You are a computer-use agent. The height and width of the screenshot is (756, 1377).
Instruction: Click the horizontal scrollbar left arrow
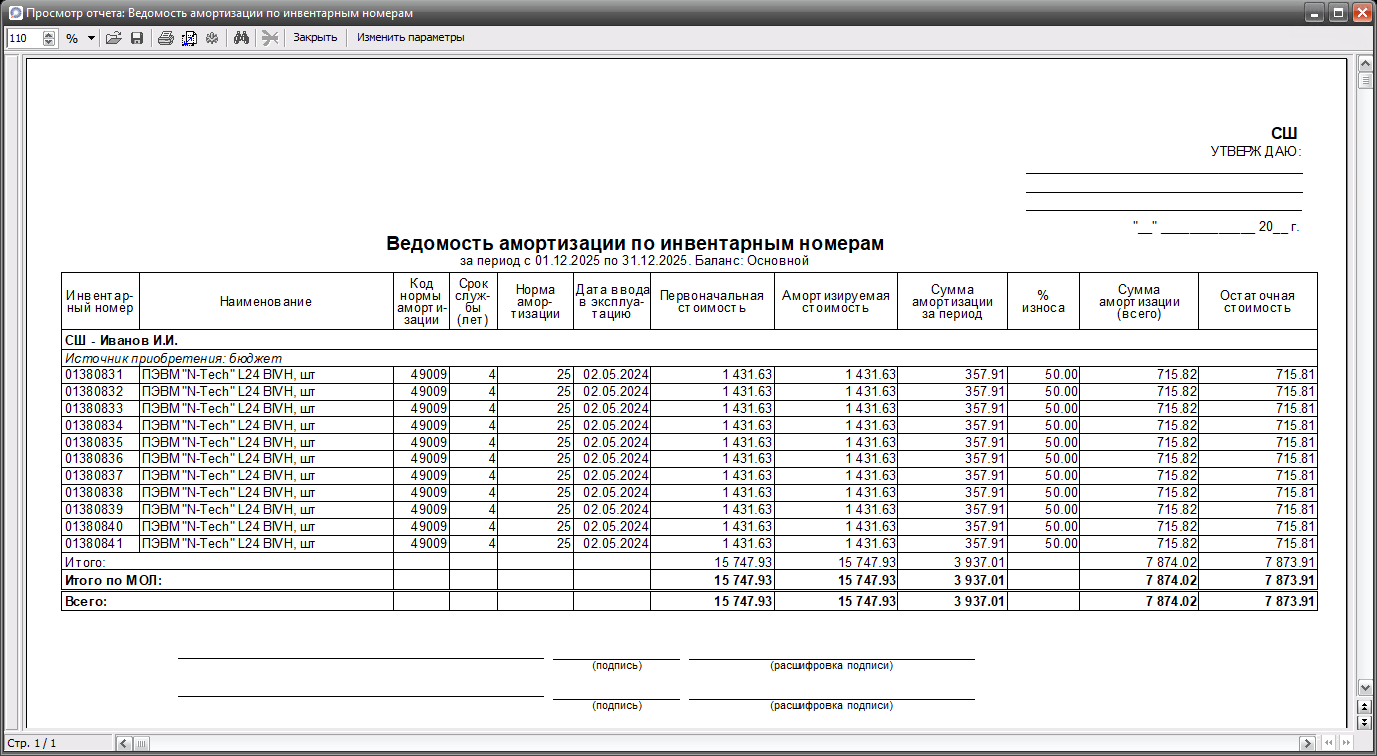(x=125, y=743)
